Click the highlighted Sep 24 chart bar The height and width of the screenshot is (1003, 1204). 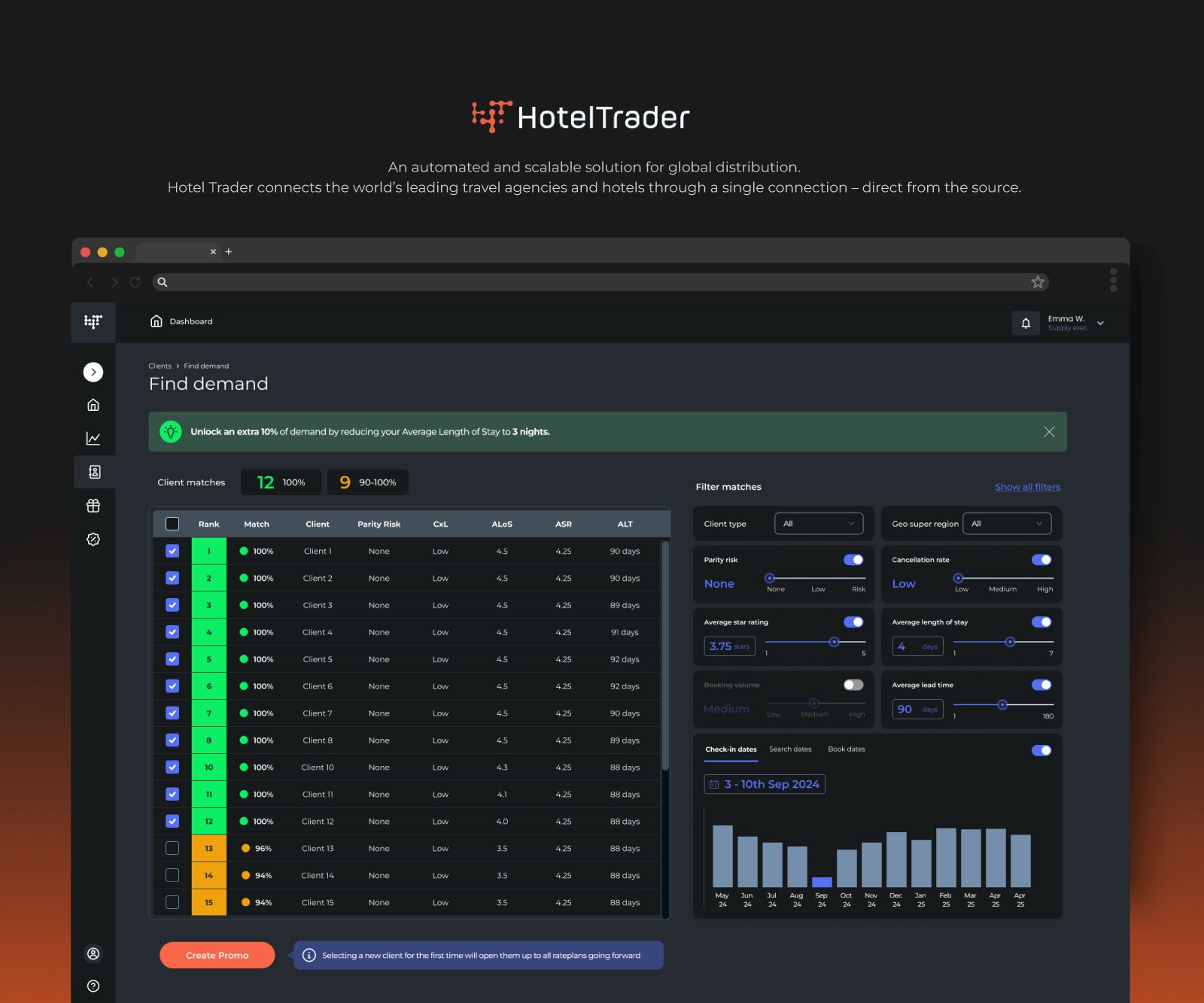click(x=822, y=882)
